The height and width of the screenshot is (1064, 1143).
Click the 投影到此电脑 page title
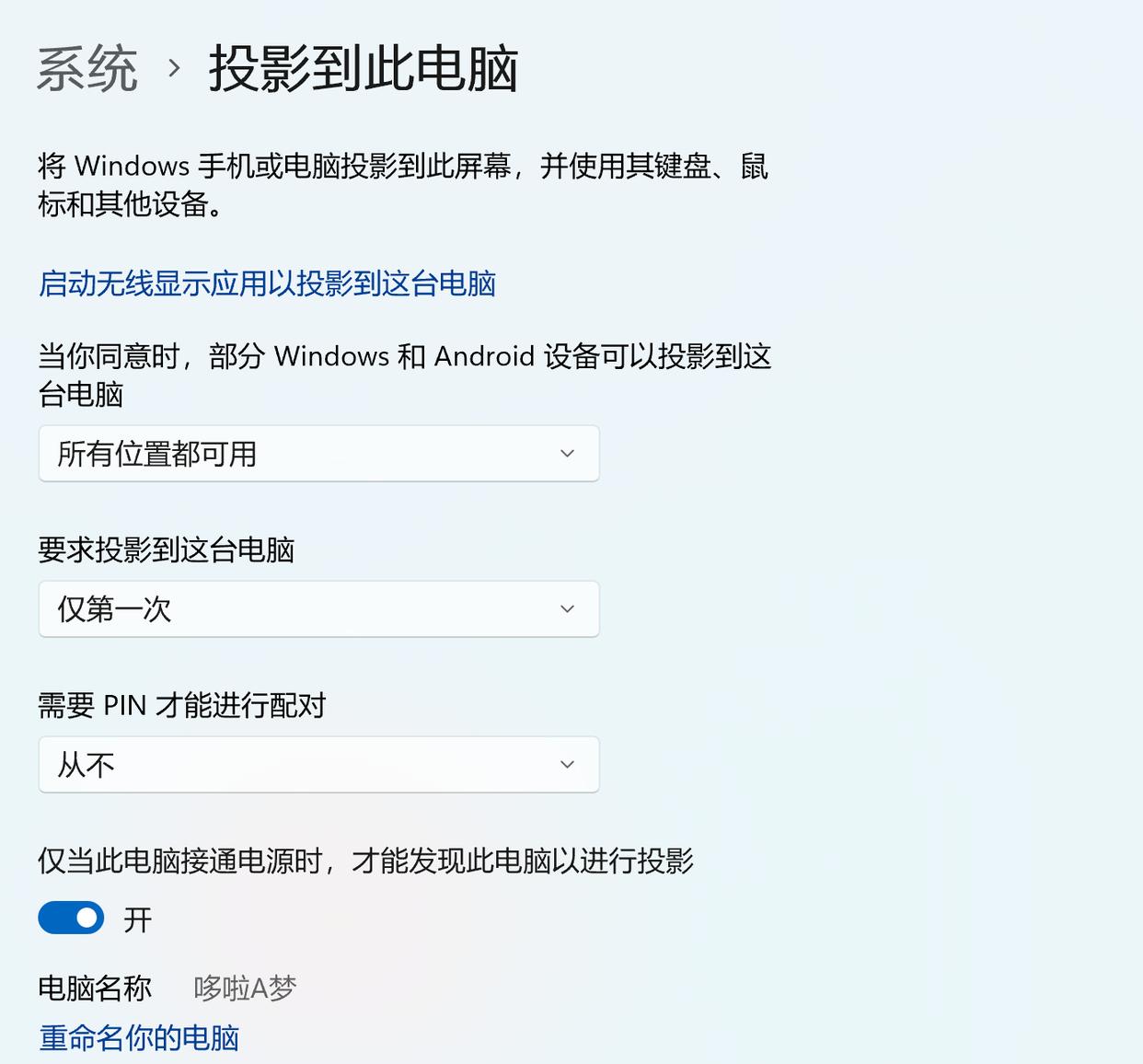(x=364, y=69)
